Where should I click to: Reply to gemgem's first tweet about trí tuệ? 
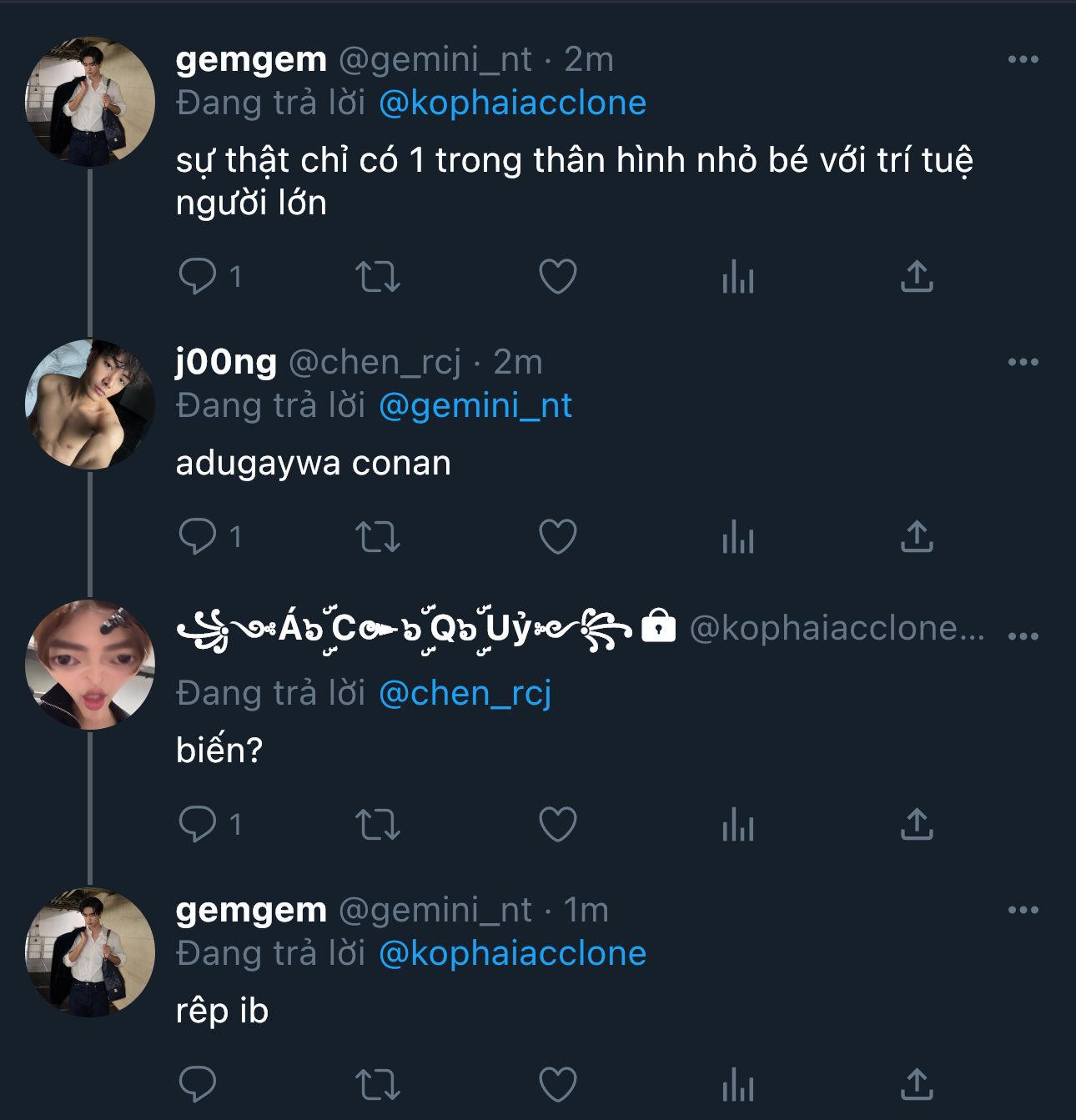click(x=198, y=276)
